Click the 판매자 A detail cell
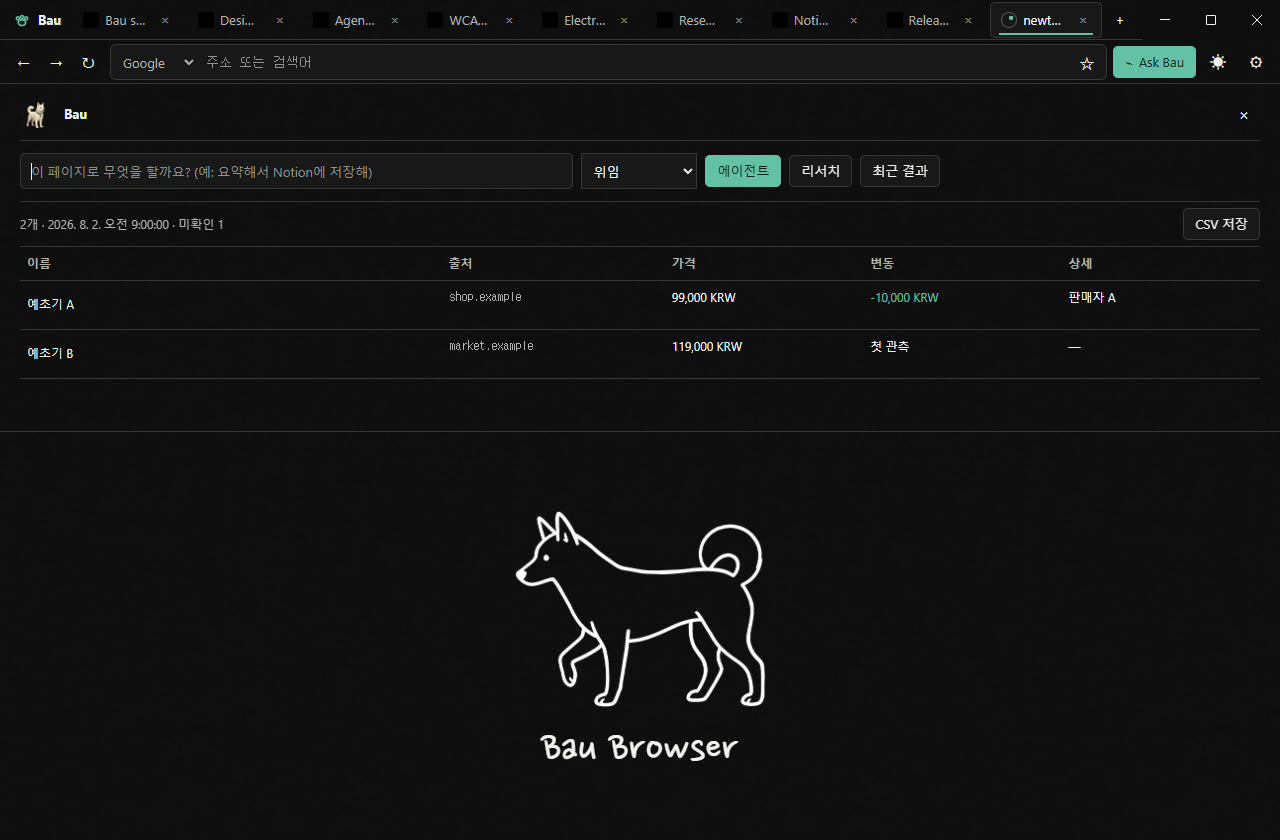 point(1092,298)
